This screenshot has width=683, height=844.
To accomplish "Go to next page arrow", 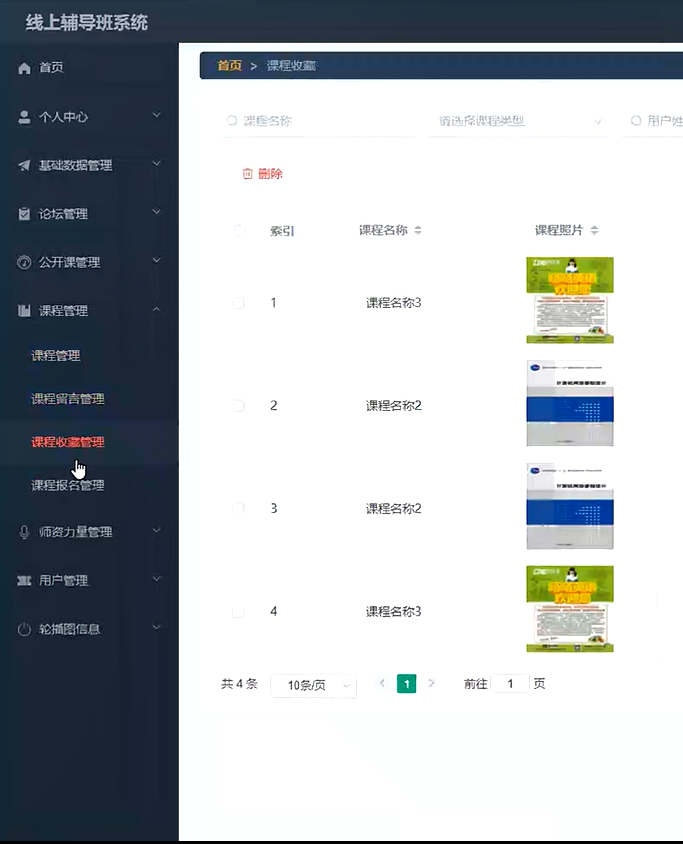I will click(x=431, y=684).
